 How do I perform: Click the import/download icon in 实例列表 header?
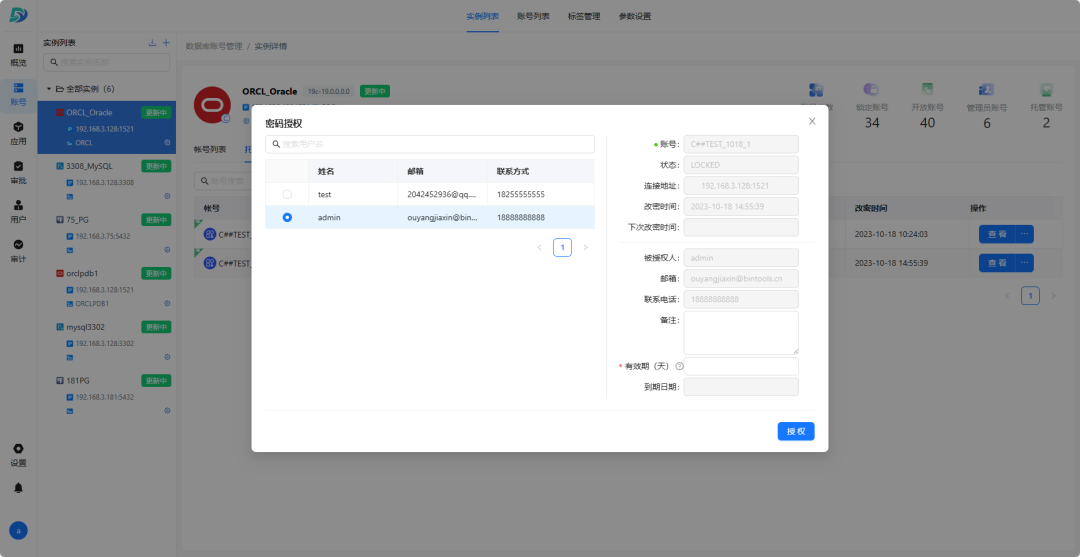pos(152,43)
